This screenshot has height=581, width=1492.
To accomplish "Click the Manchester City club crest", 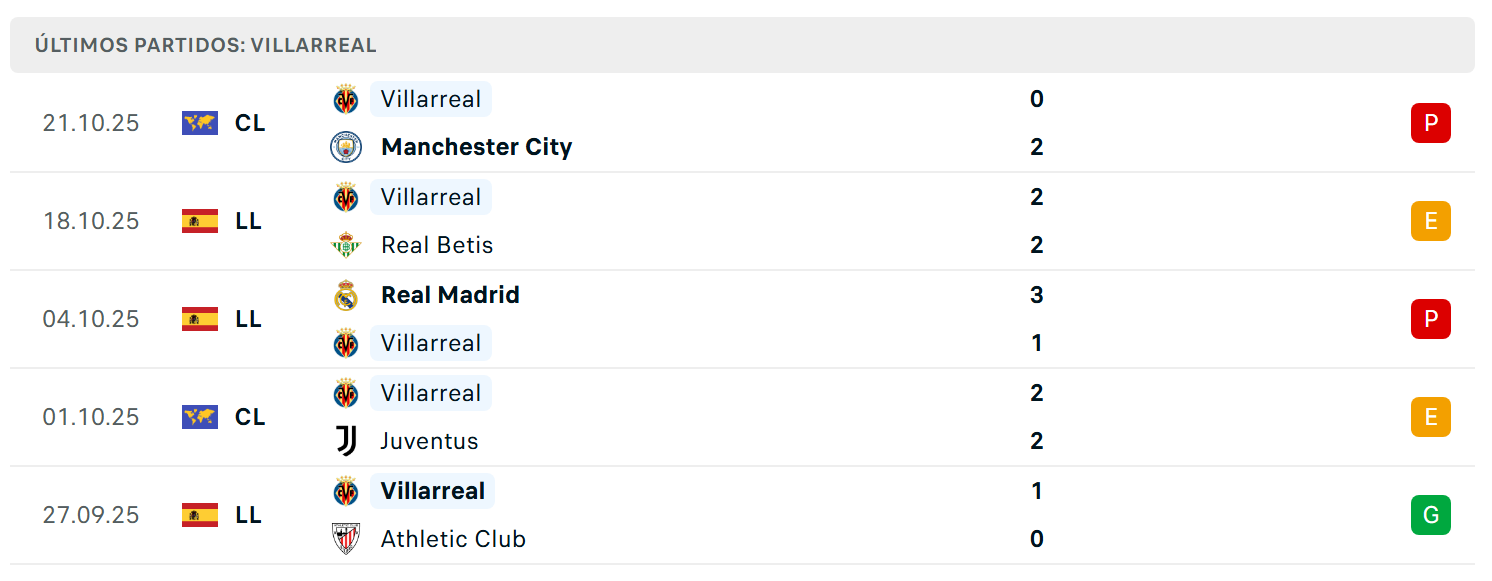I will (346, 147).
